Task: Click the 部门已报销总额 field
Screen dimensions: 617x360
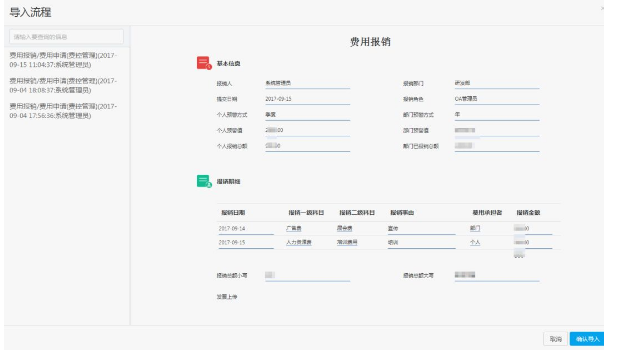Action: tap(497, 146)
